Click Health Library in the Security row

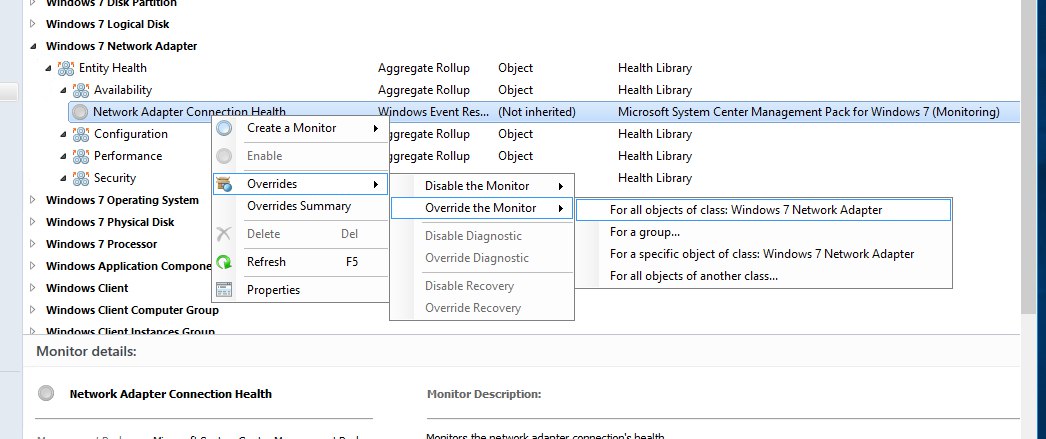[654, 178]
